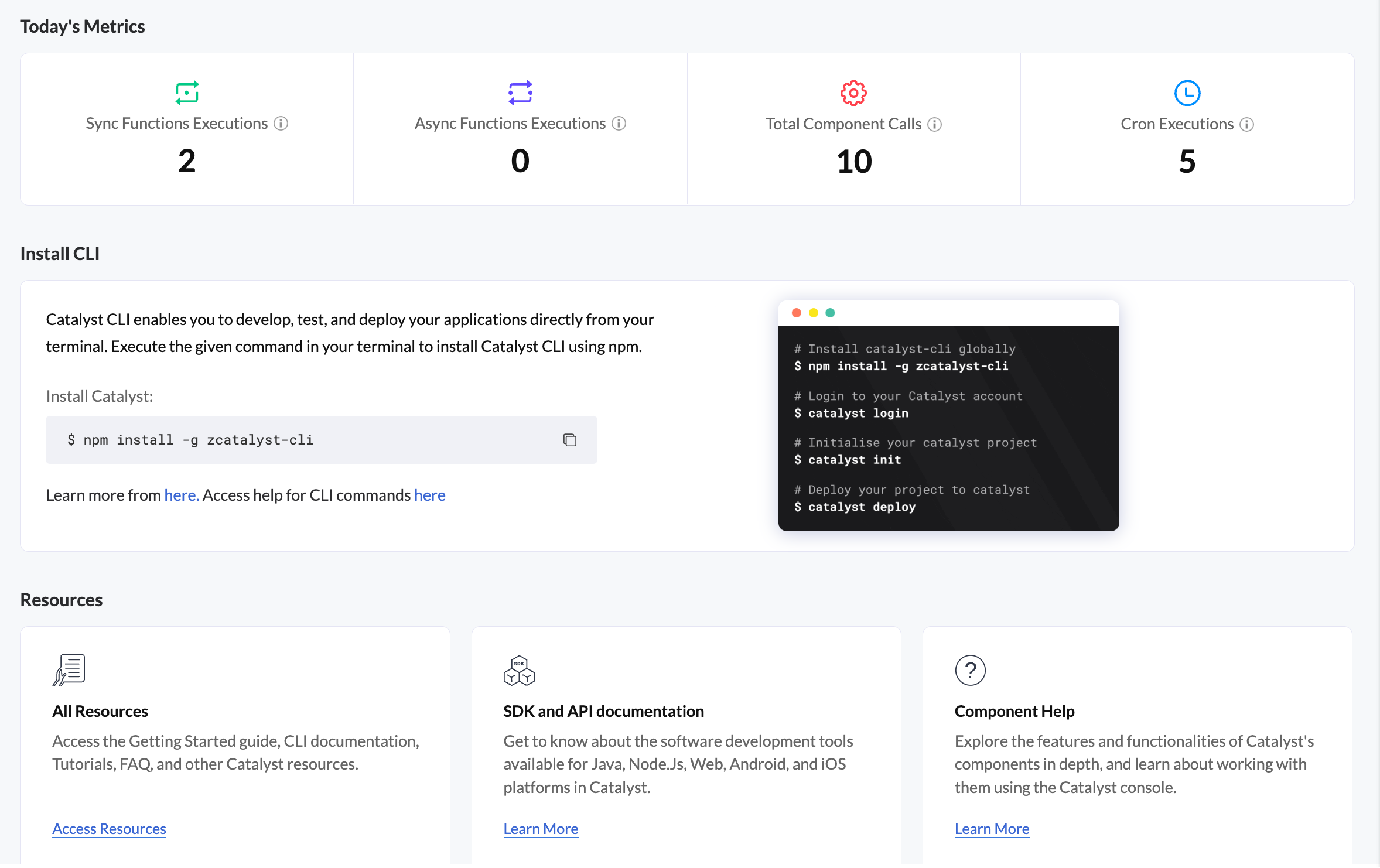Click the SDK cubes icon

tap(519, 670)
